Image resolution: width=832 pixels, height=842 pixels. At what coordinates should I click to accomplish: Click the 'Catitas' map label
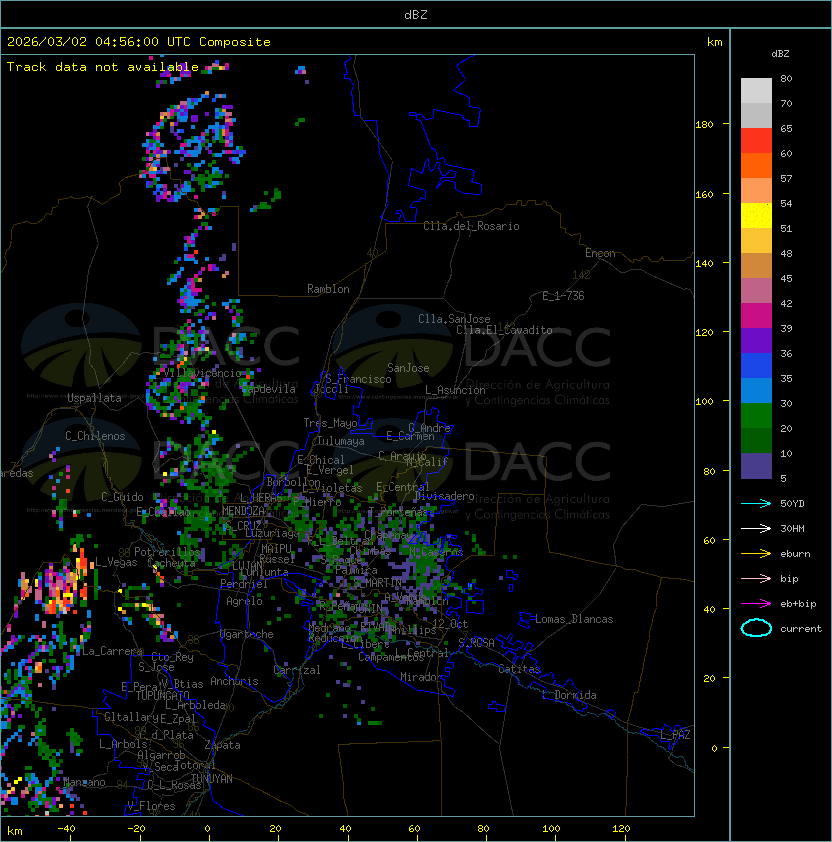[x=519, y=669]
